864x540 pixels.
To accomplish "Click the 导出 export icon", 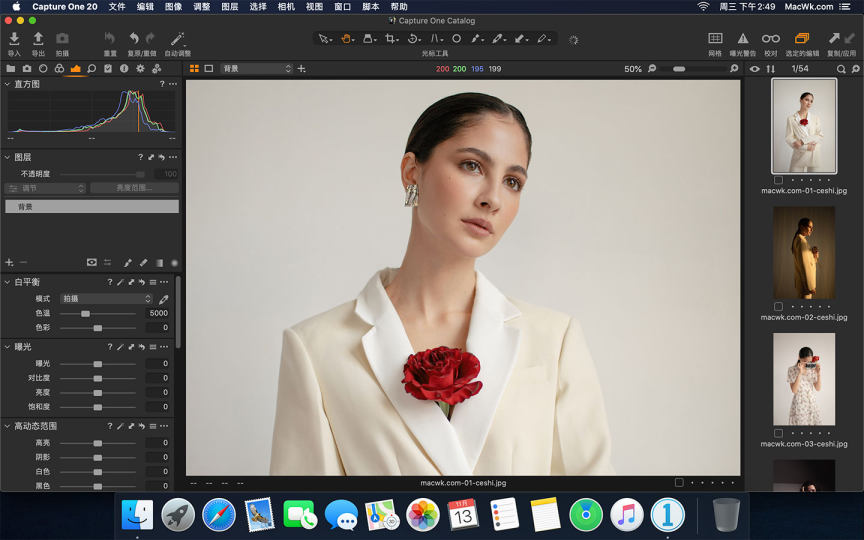I will pos(38,39).
